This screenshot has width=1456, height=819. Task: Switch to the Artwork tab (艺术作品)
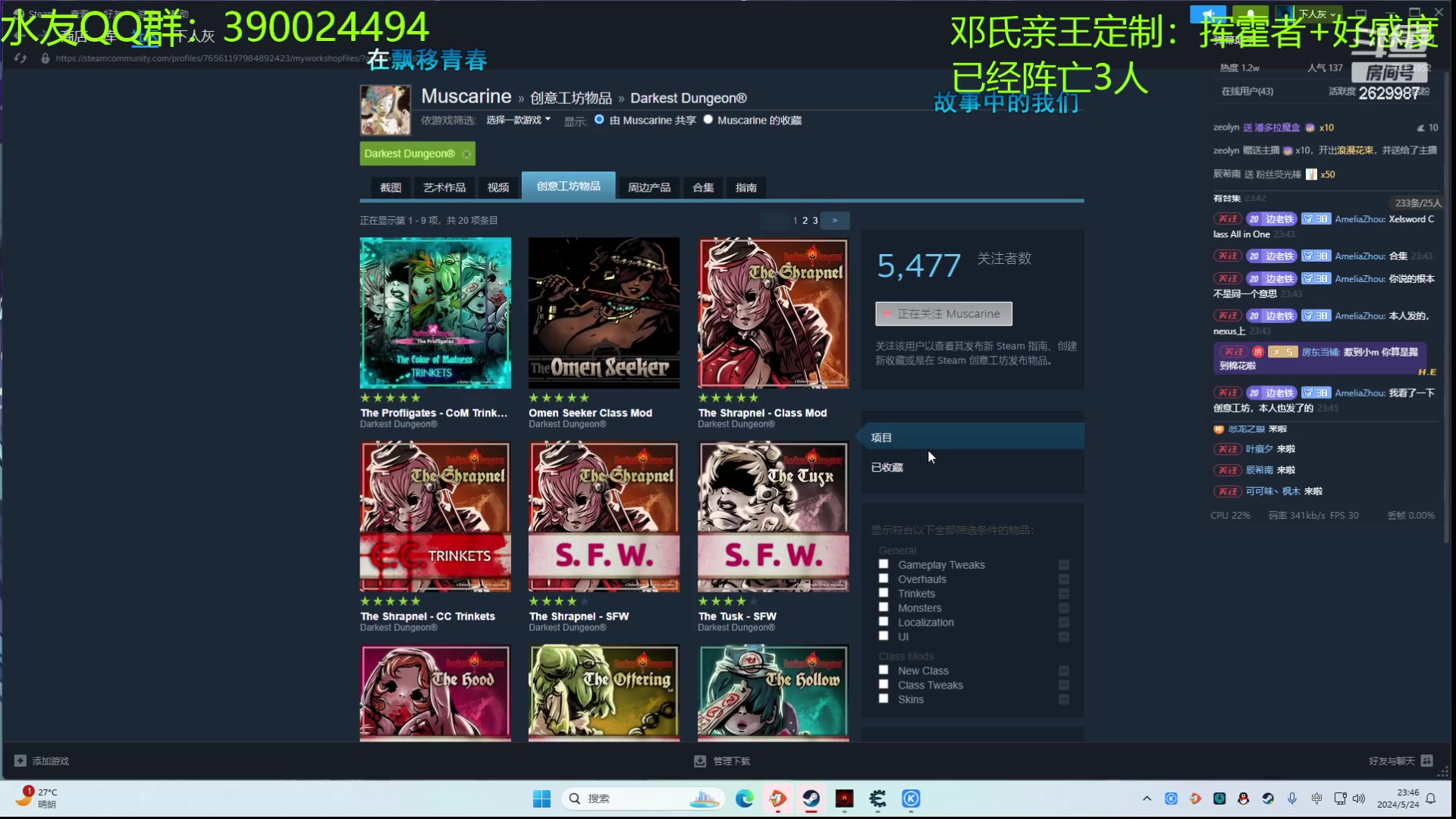444,187
